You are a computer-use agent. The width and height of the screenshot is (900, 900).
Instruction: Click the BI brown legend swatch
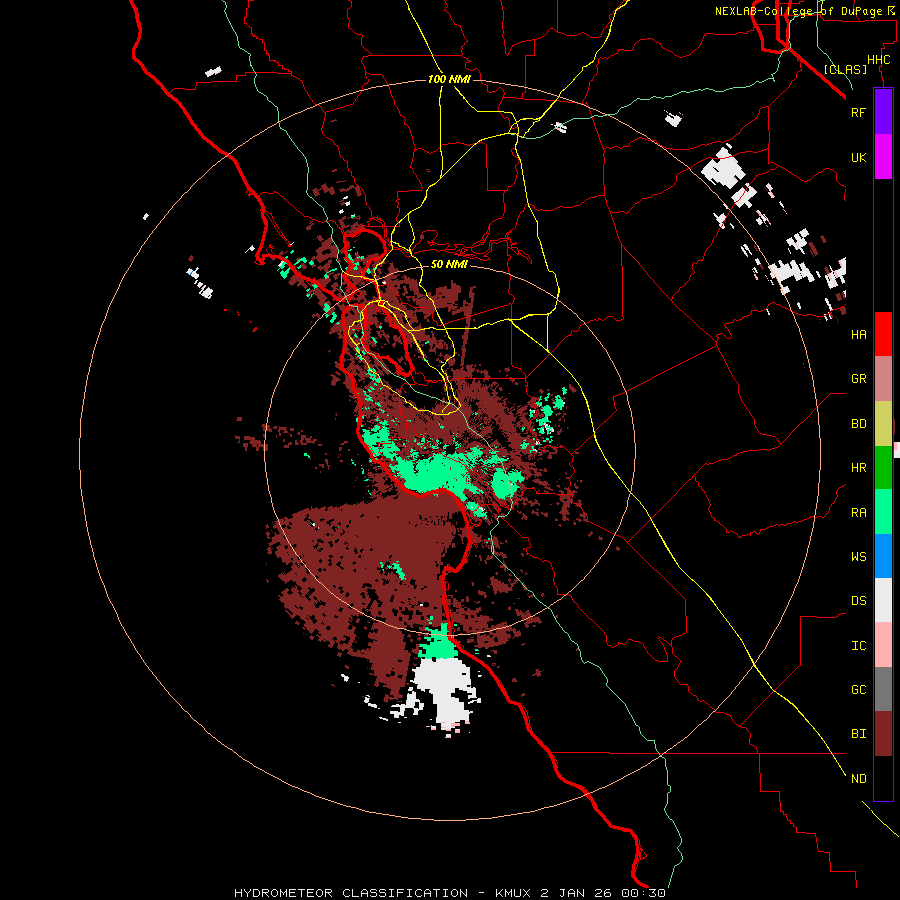883,734
